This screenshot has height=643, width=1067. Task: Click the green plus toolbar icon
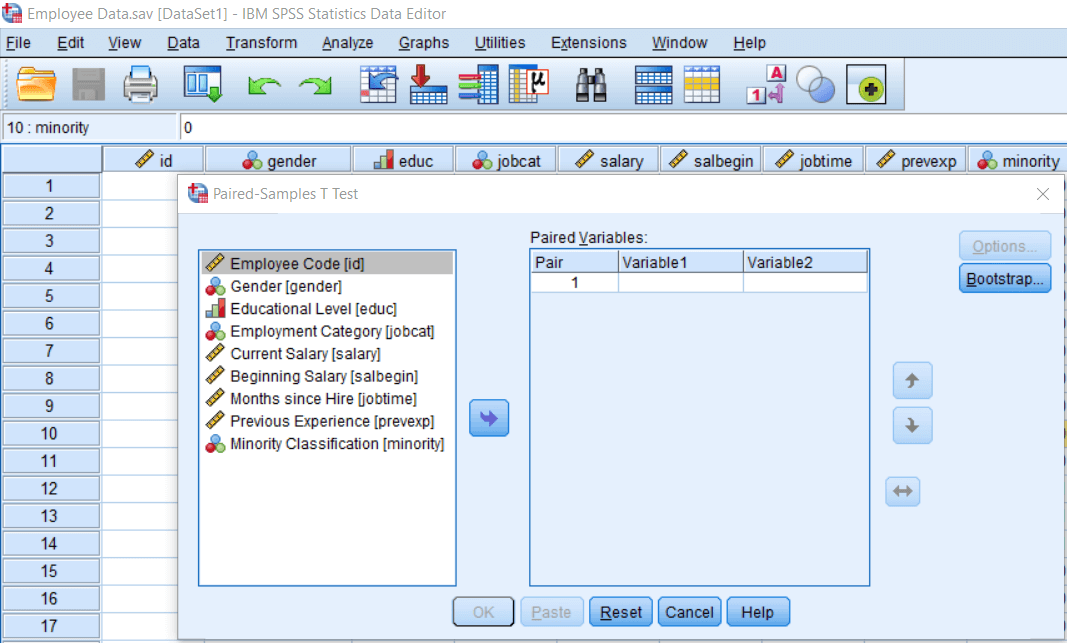[866, 84]
